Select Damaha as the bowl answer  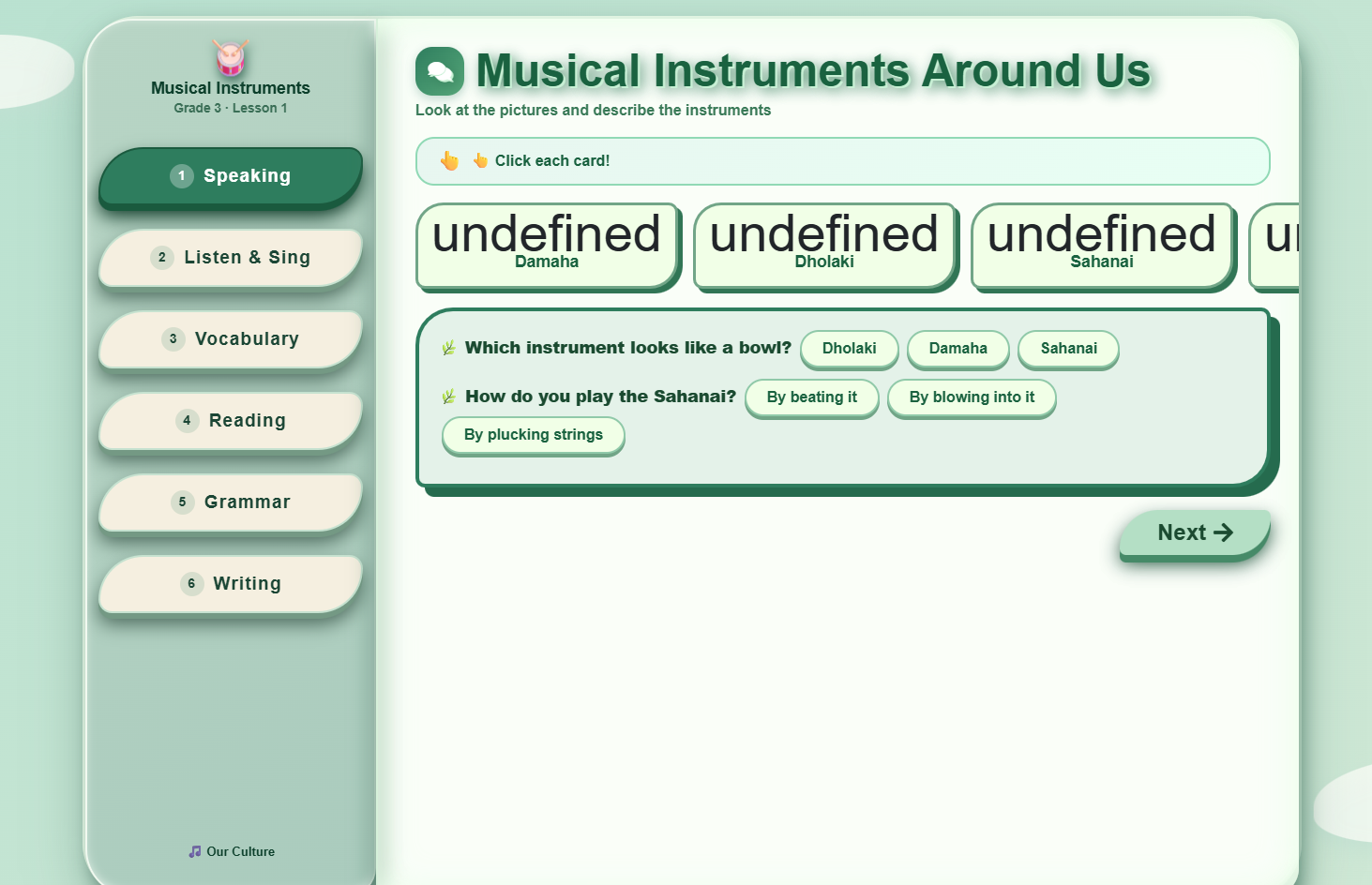click(x=957, y=350)
